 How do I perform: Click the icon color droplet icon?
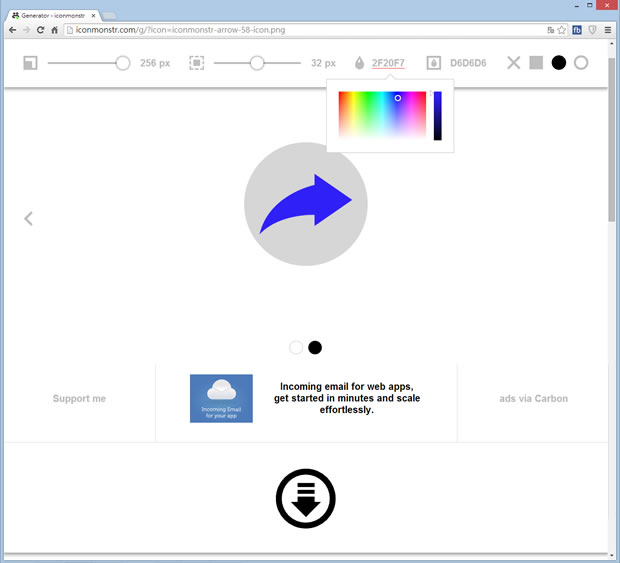[360, 63]
